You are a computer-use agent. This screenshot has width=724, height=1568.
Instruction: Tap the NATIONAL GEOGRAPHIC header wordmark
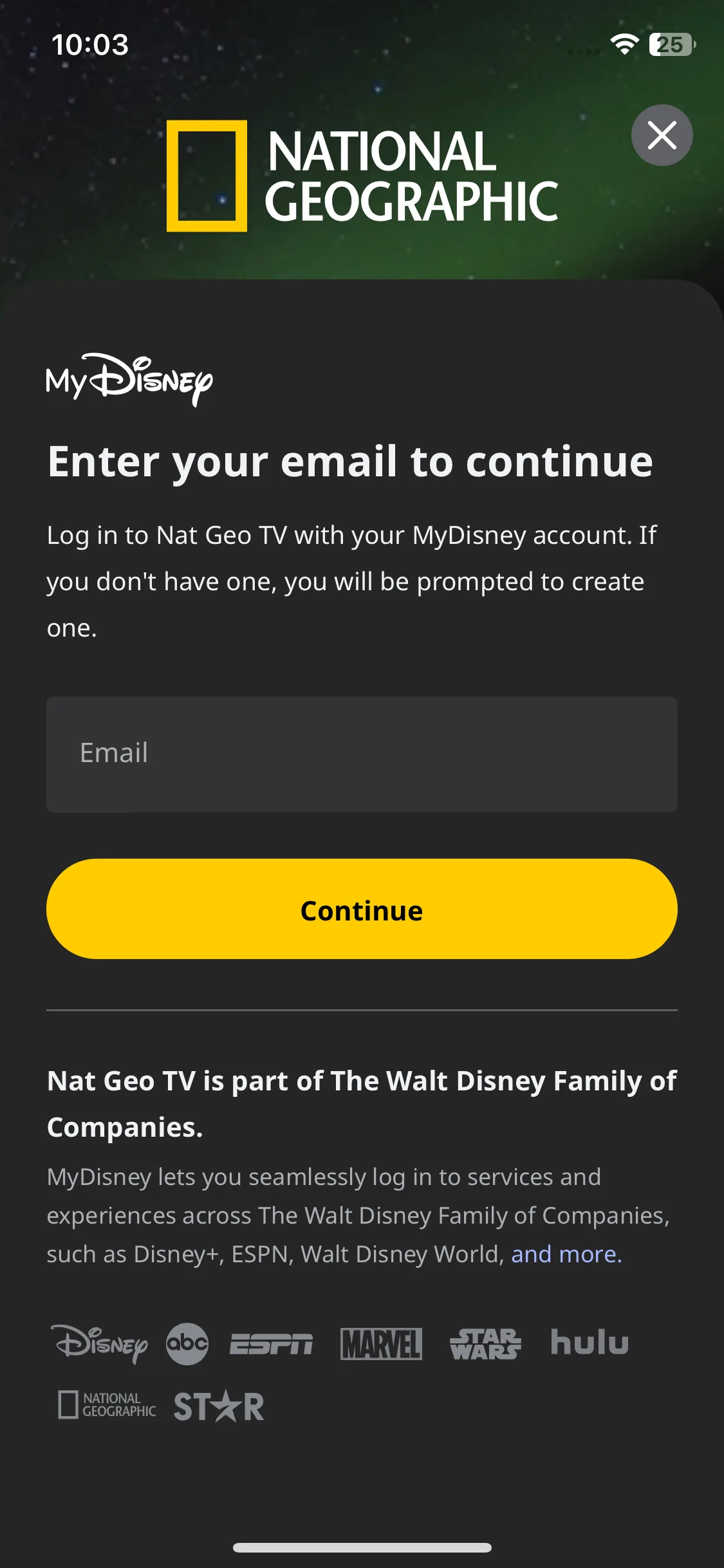pyautogui.click(x=411, y=176)
